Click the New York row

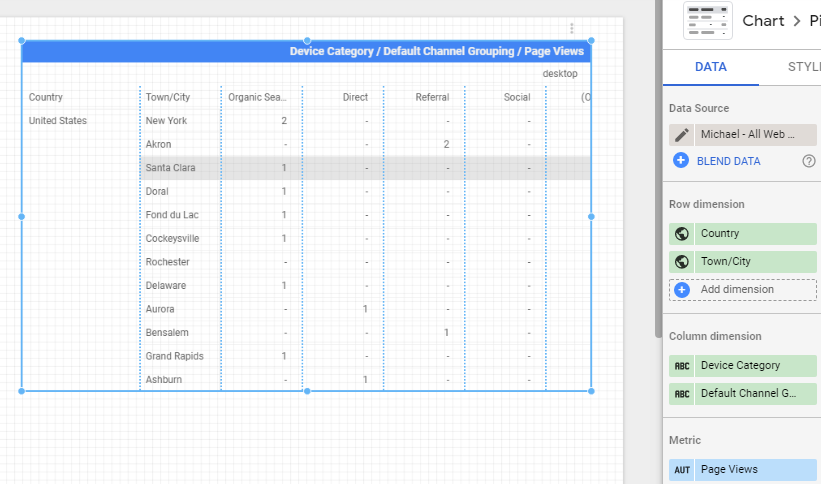365,121
